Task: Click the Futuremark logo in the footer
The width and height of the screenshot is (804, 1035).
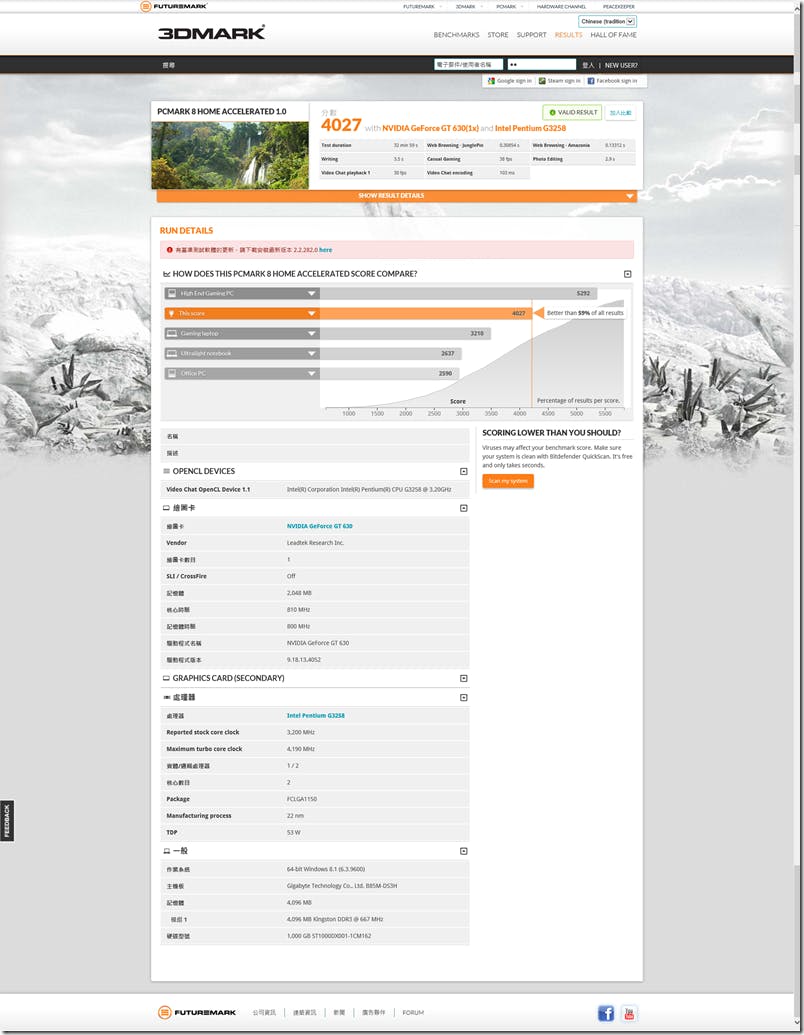Action: 197,1012
